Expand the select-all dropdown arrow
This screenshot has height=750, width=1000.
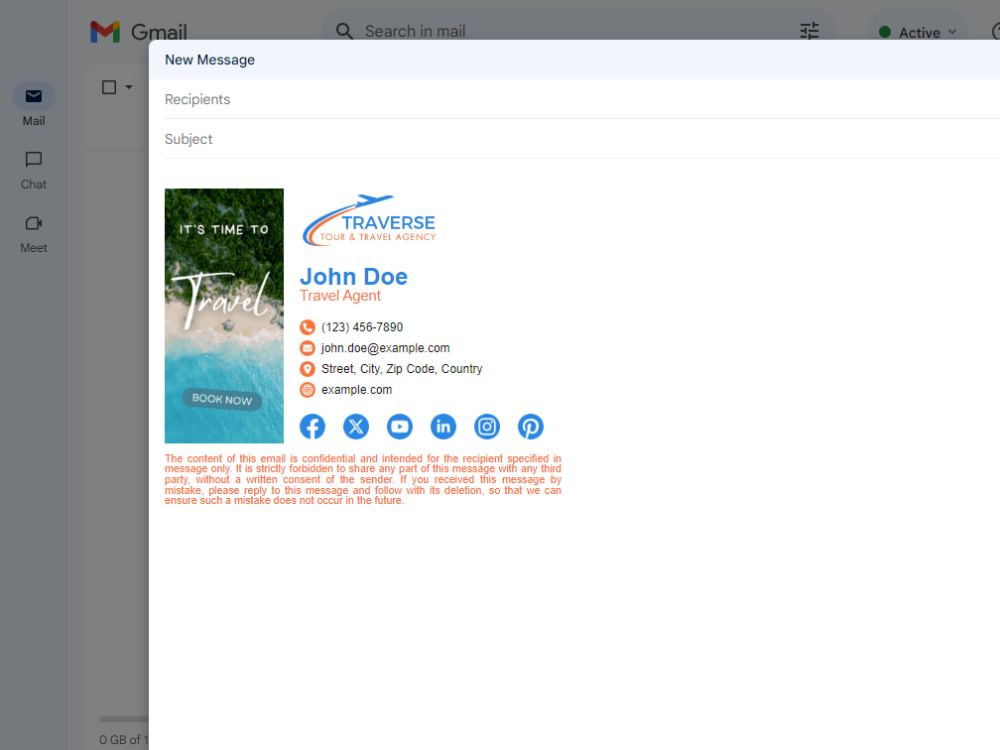pos(129,87)
